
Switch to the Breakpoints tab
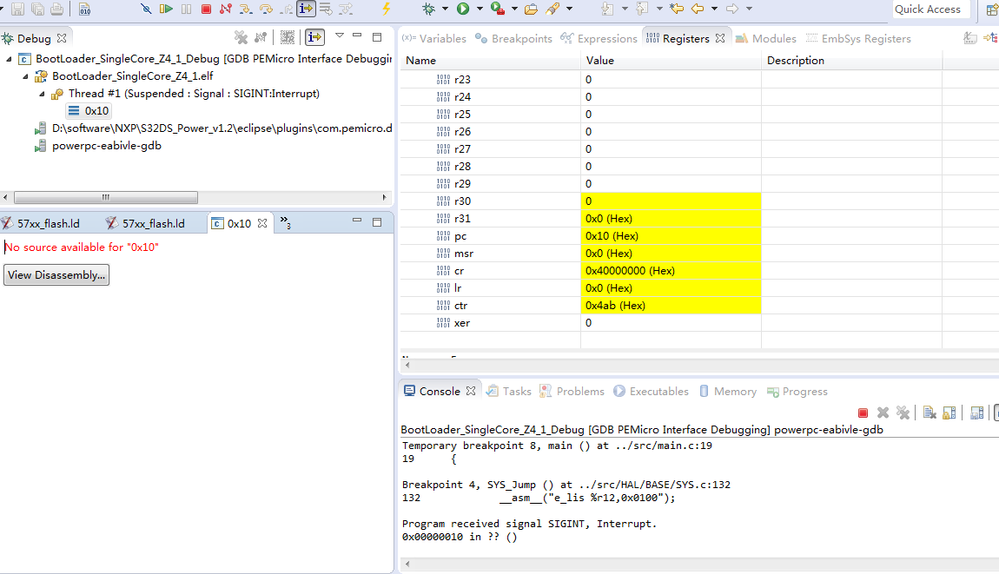point(514,38)
